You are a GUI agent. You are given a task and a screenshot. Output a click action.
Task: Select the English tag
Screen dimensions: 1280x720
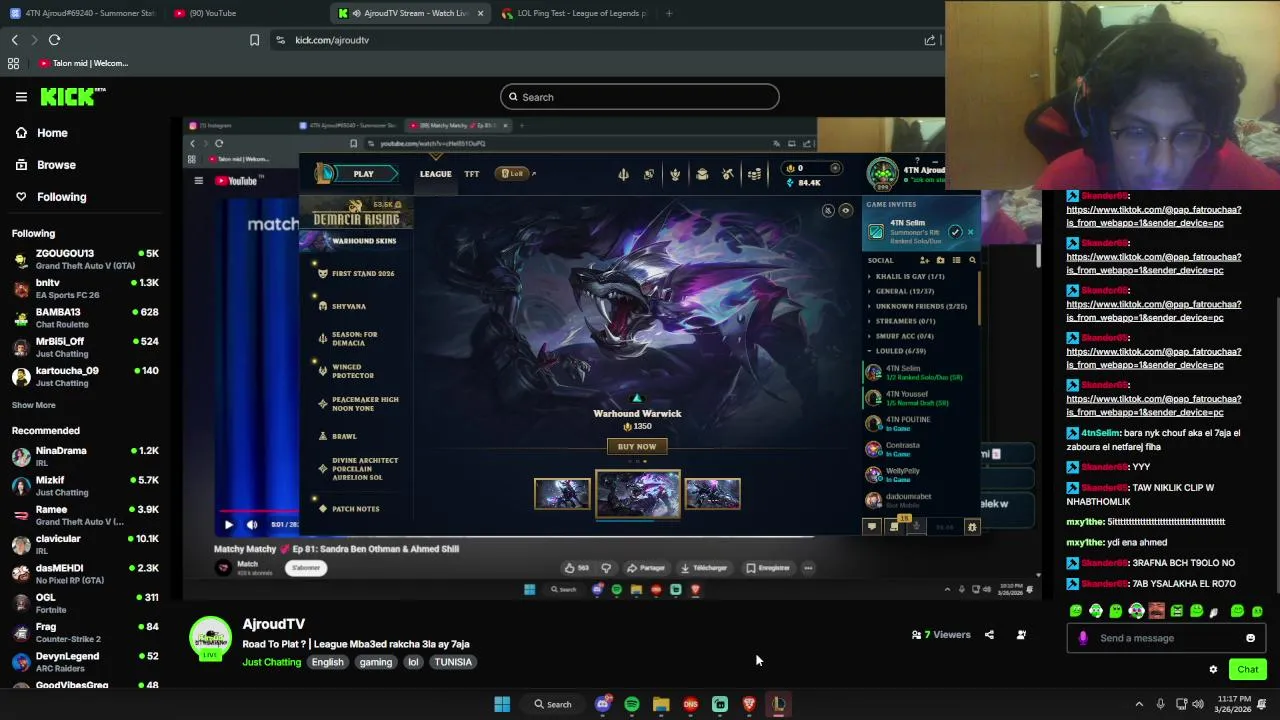pos(327,662)
